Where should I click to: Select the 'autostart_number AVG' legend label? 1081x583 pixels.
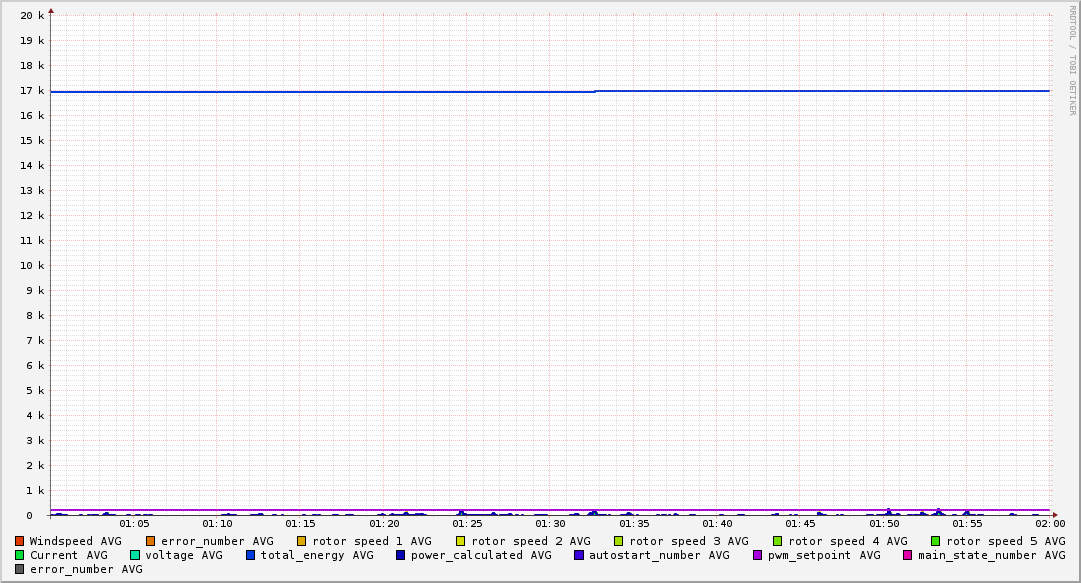(659, 555)
